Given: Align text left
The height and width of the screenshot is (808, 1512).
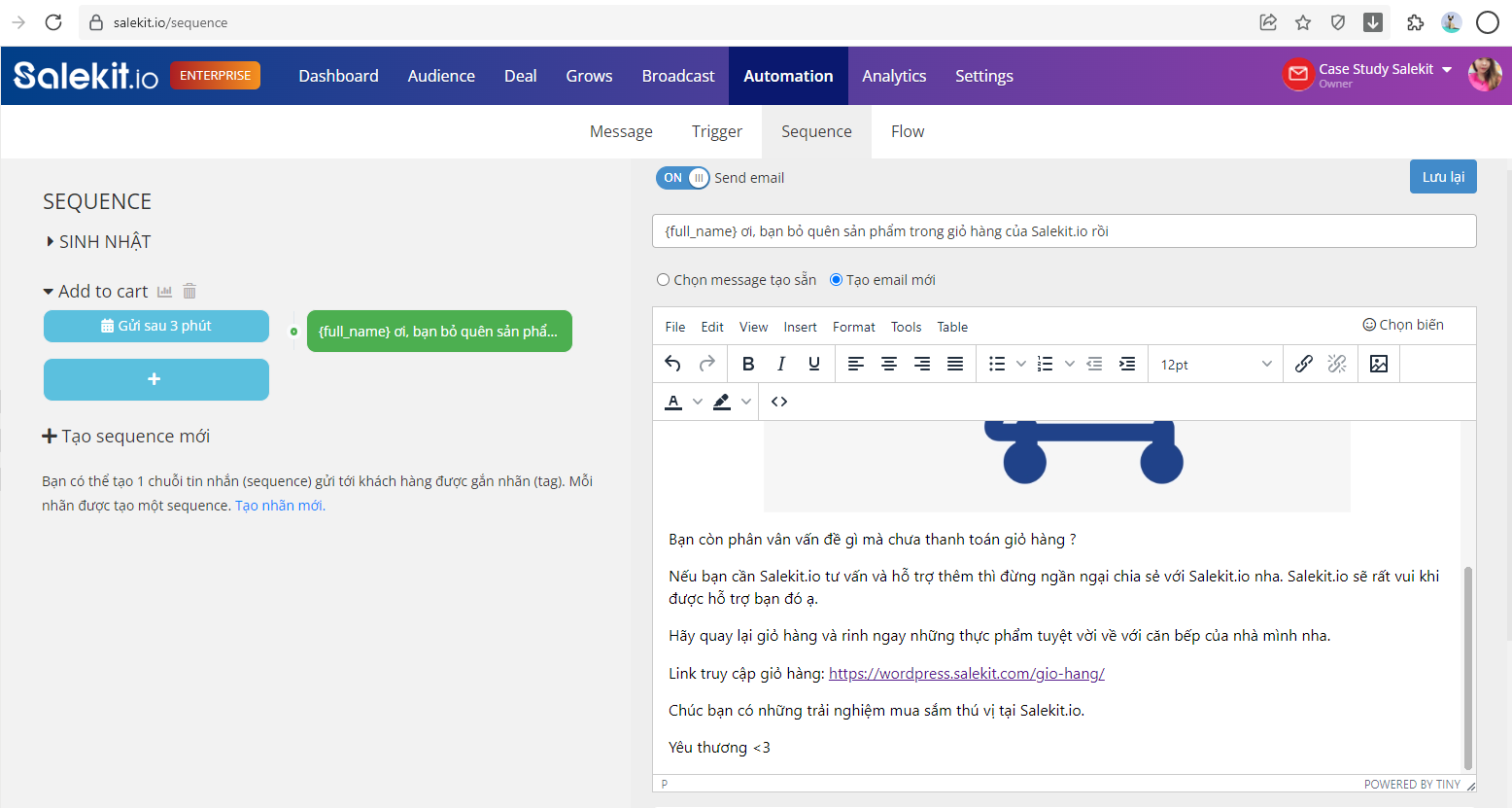Looking at the screenshot, I should [856, 364].
